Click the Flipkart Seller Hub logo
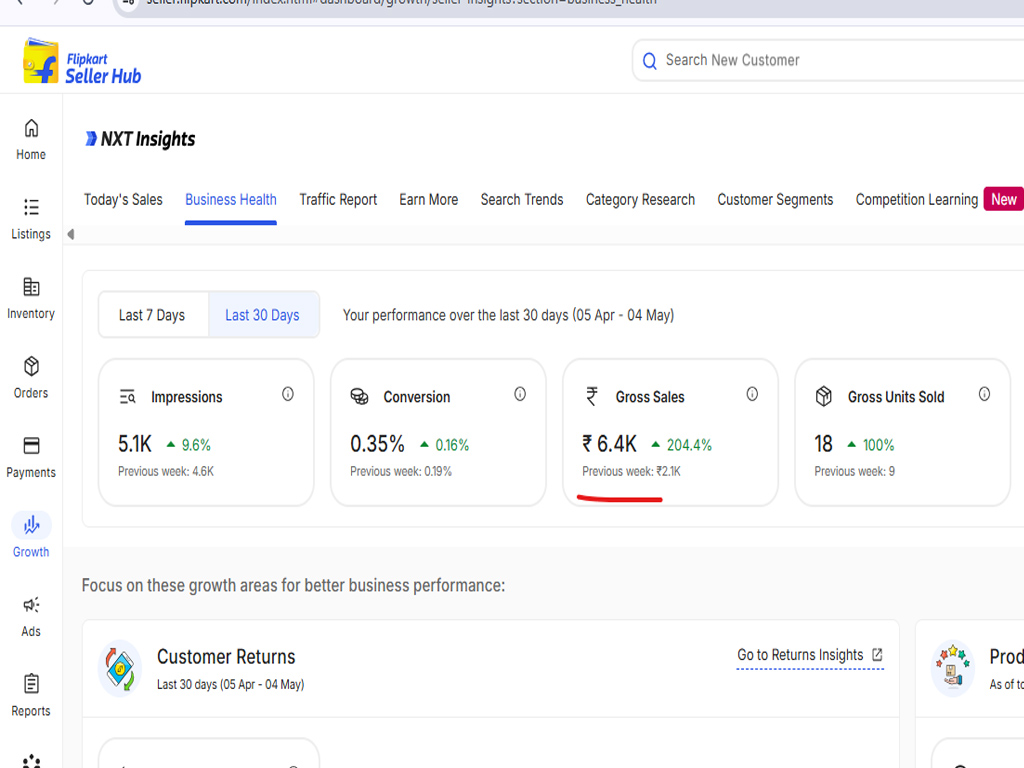This screenshot has width=1024, height=768. (x=82, y=61)
